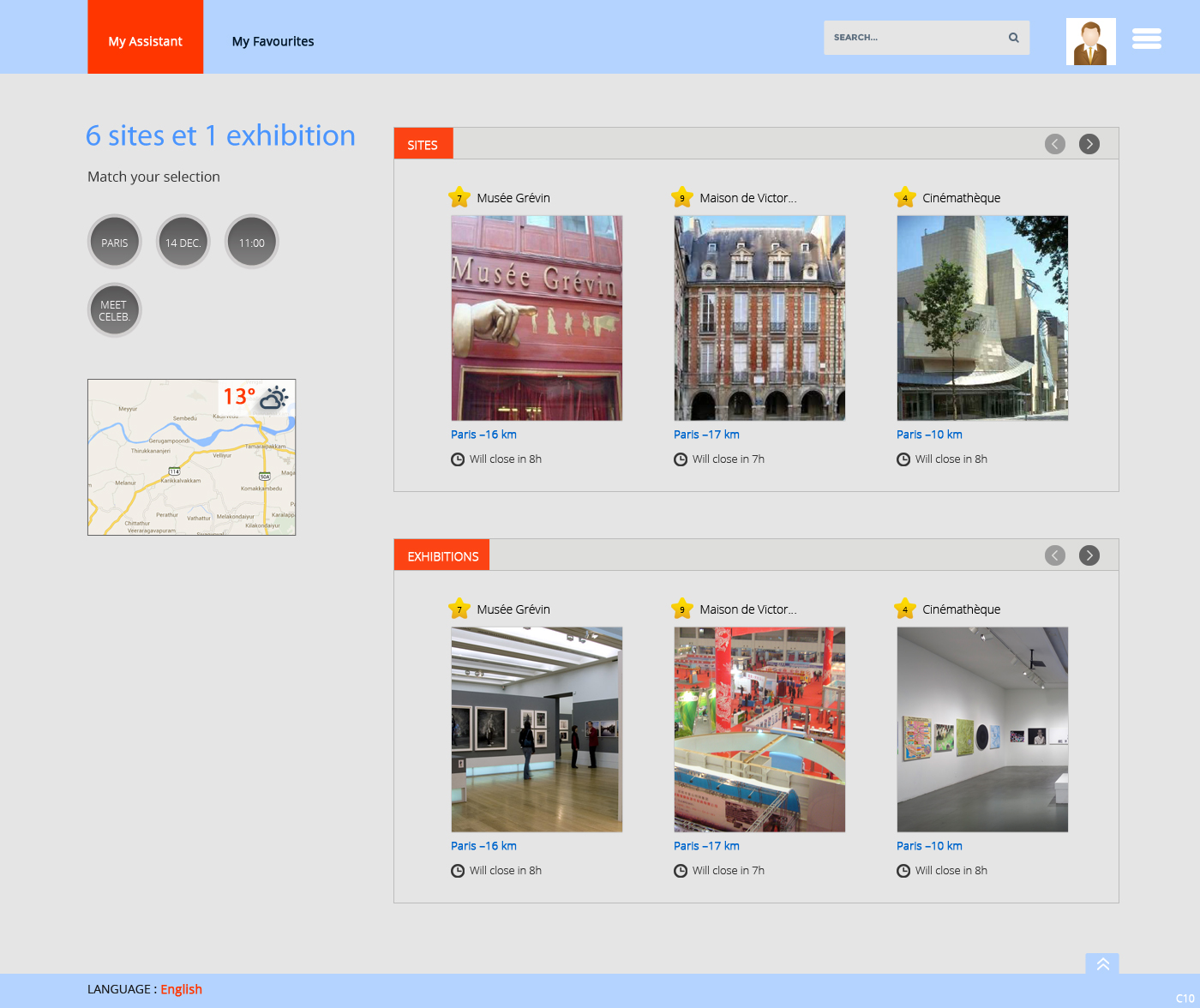Viewport: 1200px width, 1008px height.
Task: Toggle the MEET CELEB. filter
Action: (114, 309)
